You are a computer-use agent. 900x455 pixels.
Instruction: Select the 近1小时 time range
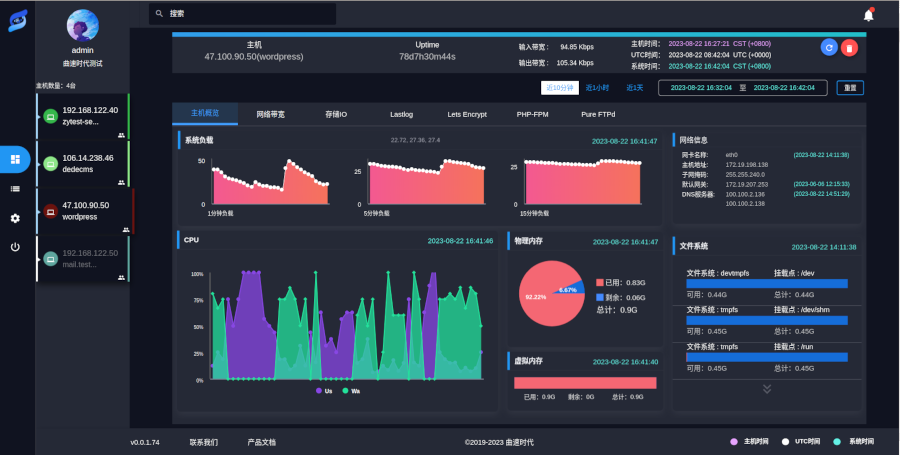coord(597,88)
